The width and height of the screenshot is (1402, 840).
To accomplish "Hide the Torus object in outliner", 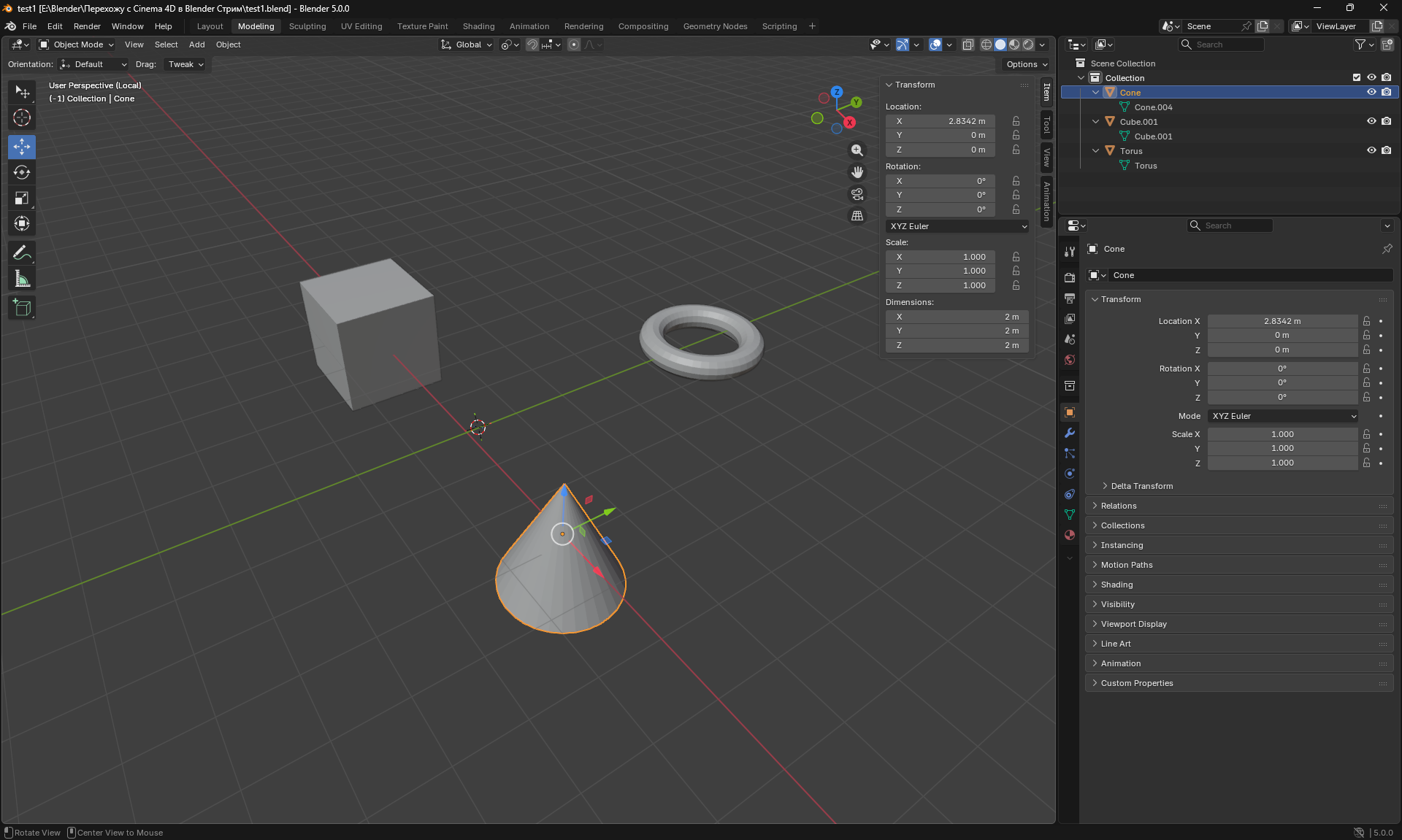I will (x=1371, y=150).
